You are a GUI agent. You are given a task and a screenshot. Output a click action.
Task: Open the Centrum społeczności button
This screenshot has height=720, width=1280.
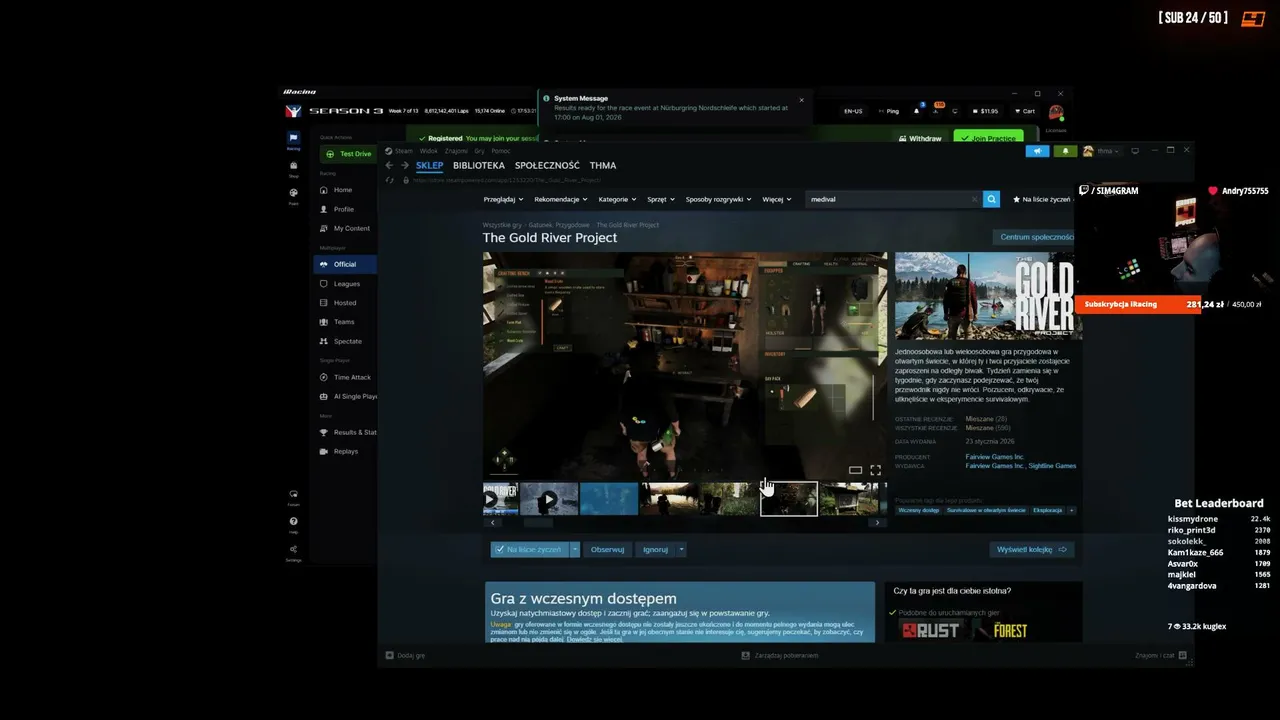point(1036,237)
